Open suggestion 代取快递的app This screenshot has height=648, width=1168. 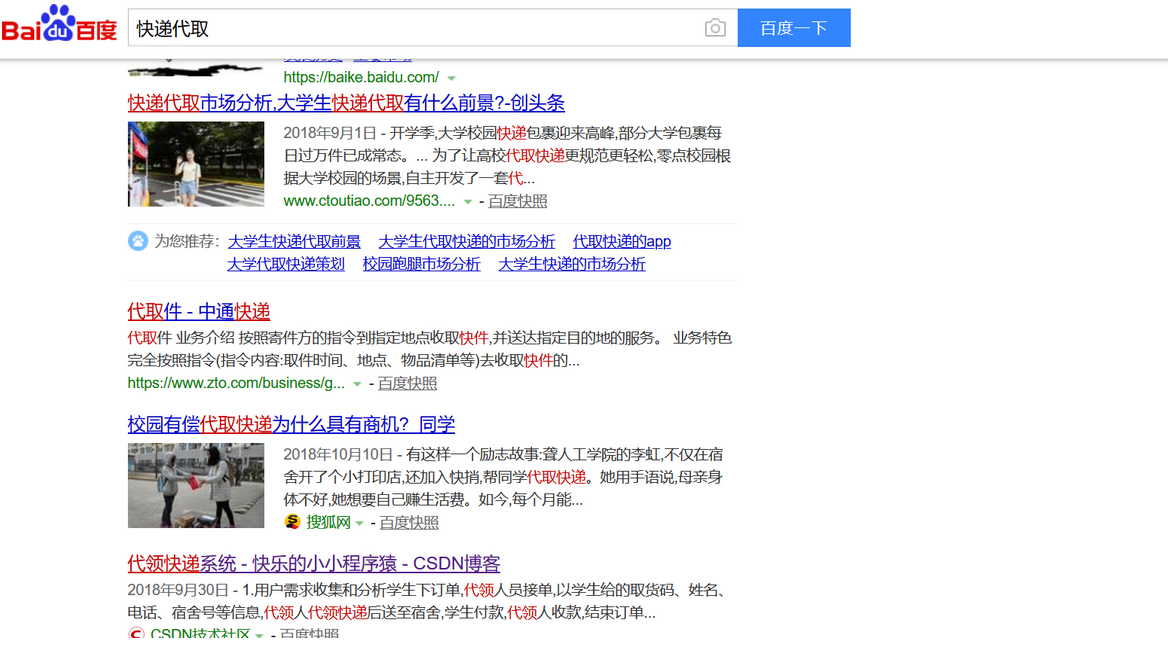click(x=622, y=241)
